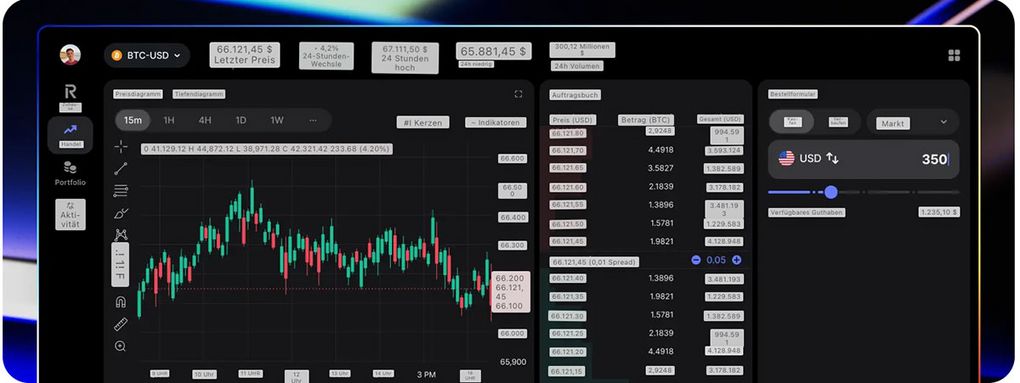This screenshot has height=383, width=1020.
Task: Adjust the order amount slider handle
Action: [831, 192]
